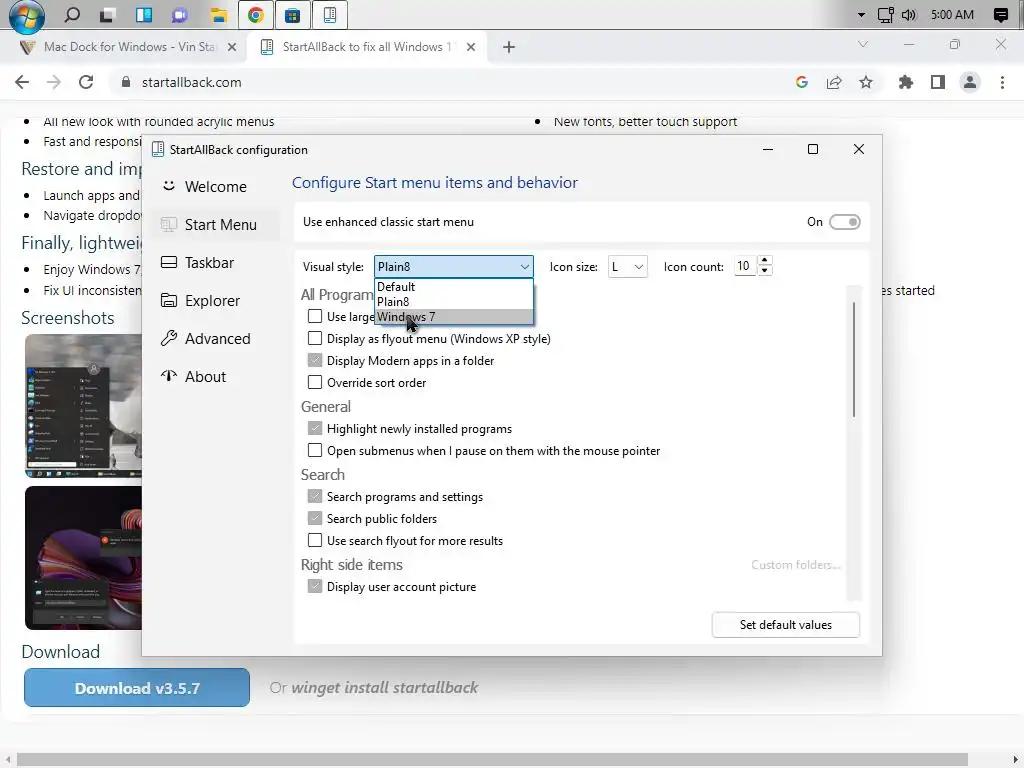This screenshot has width=1024, height=768.
Task: Open File Explorer from the taskbar
Action: 218,14
